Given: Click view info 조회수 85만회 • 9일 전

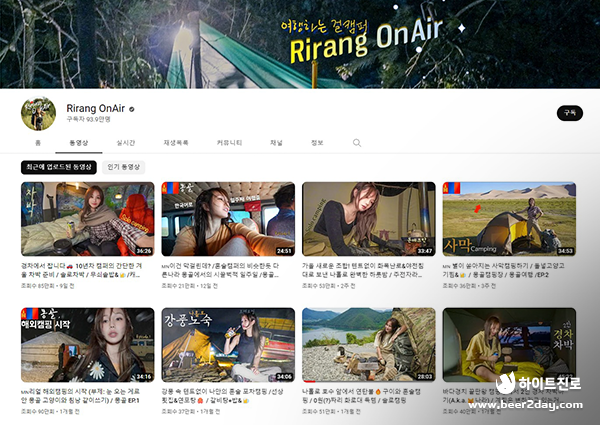Looking at the screenshot, I should coord(47,286).
